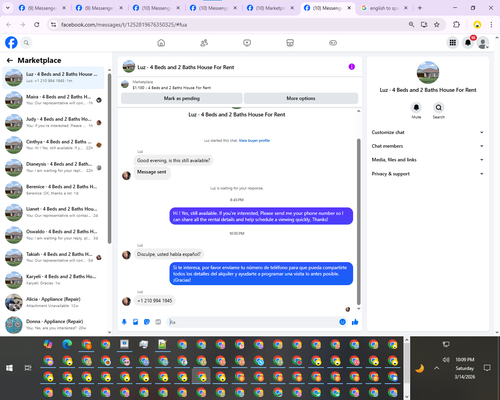The height and width of the screenshot is (400, 500).
Task: Expand Customize chat section
Action: tap(428, 132)
